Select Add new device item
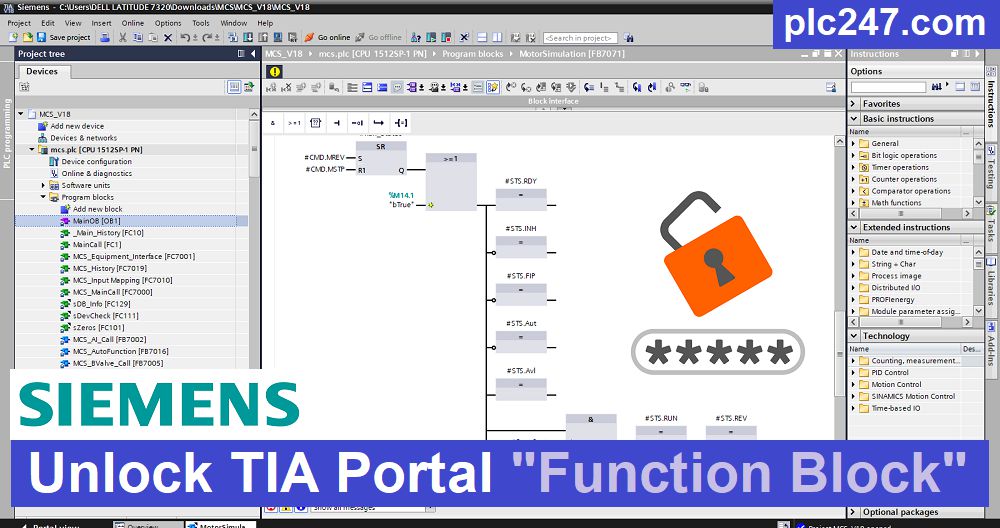 coord(77,126)
